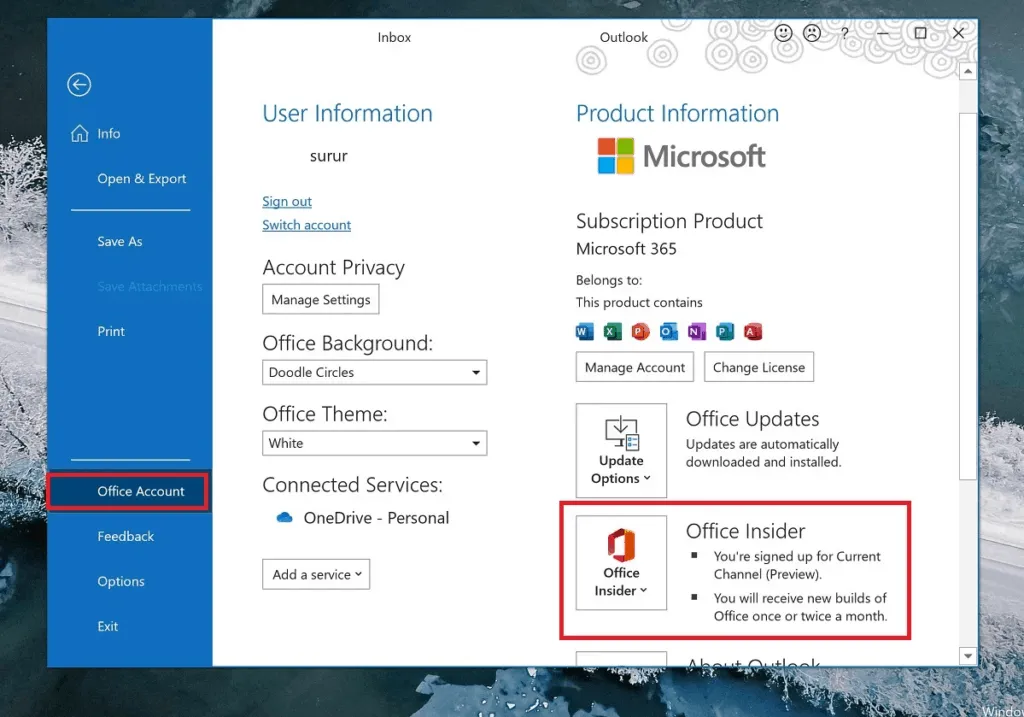Expand the Add a service dropdown
Image resolution: width=1024 pixels, height=717 pixels.
coord(316,574)
